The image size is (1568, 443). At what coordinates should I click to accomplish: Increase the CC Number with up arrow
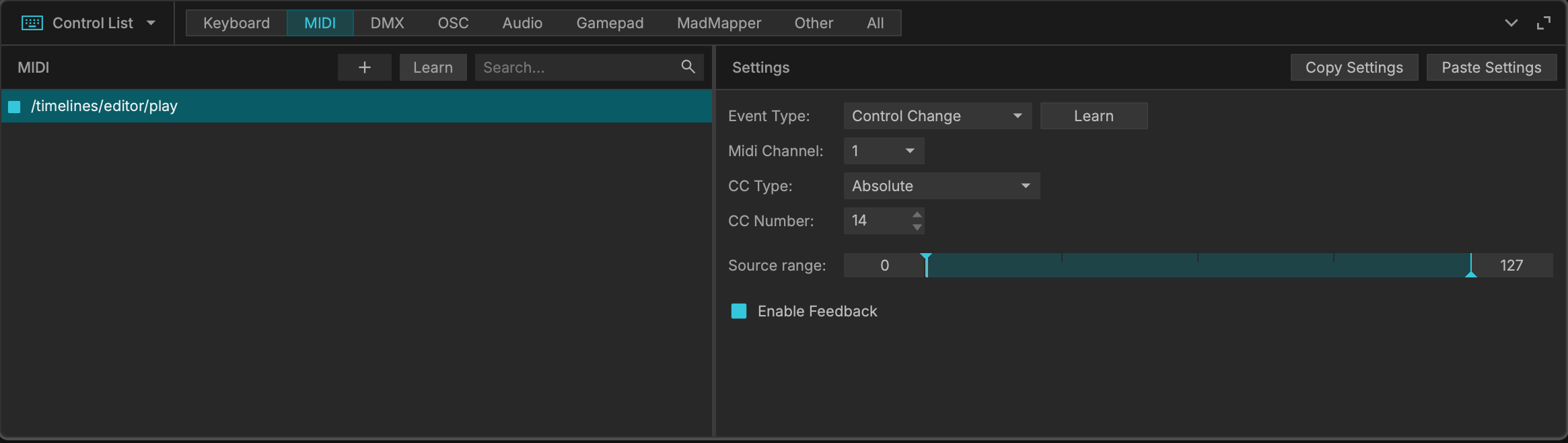917,215
